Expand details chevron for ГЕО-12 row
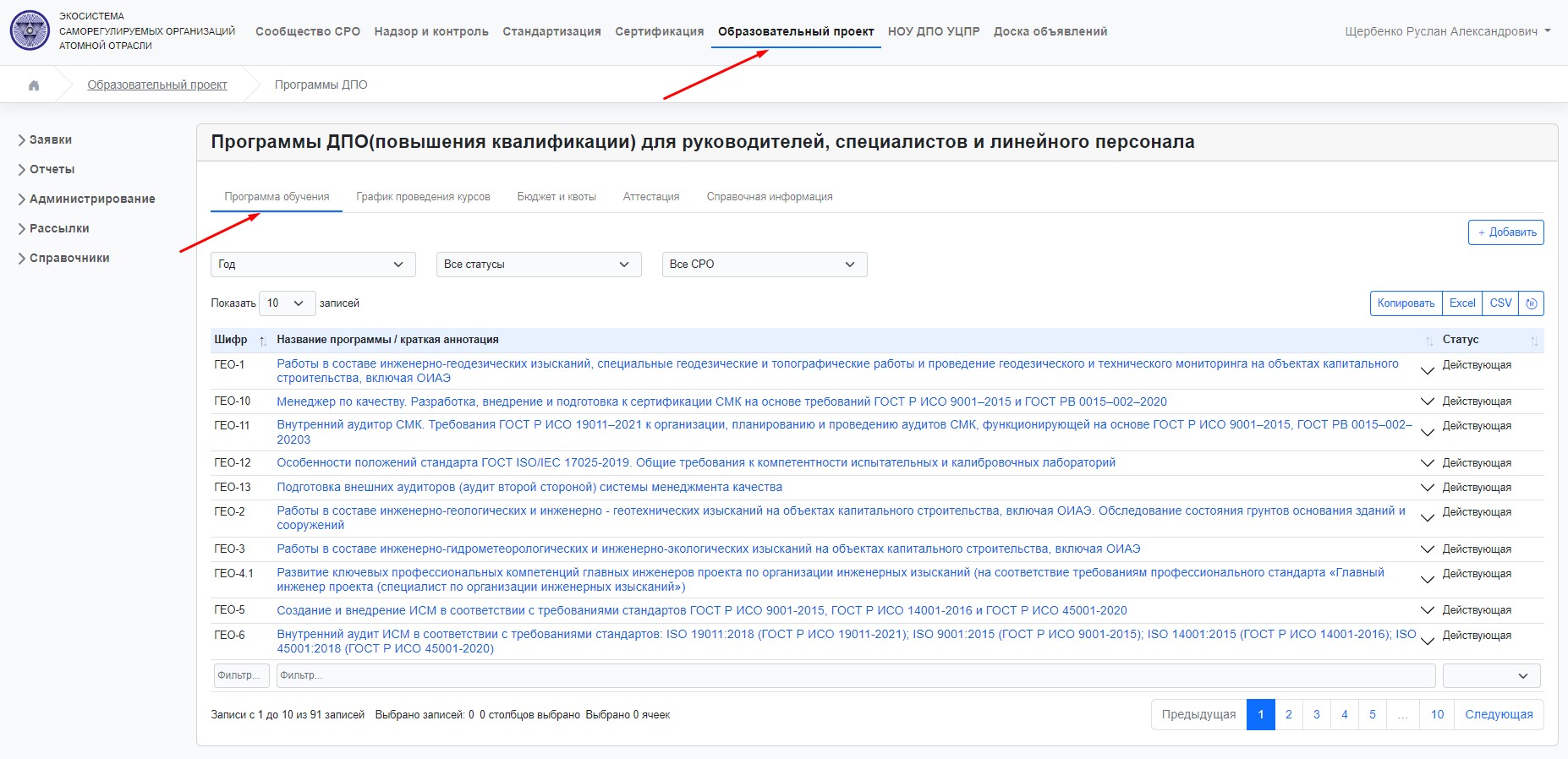 point(1428,463)
